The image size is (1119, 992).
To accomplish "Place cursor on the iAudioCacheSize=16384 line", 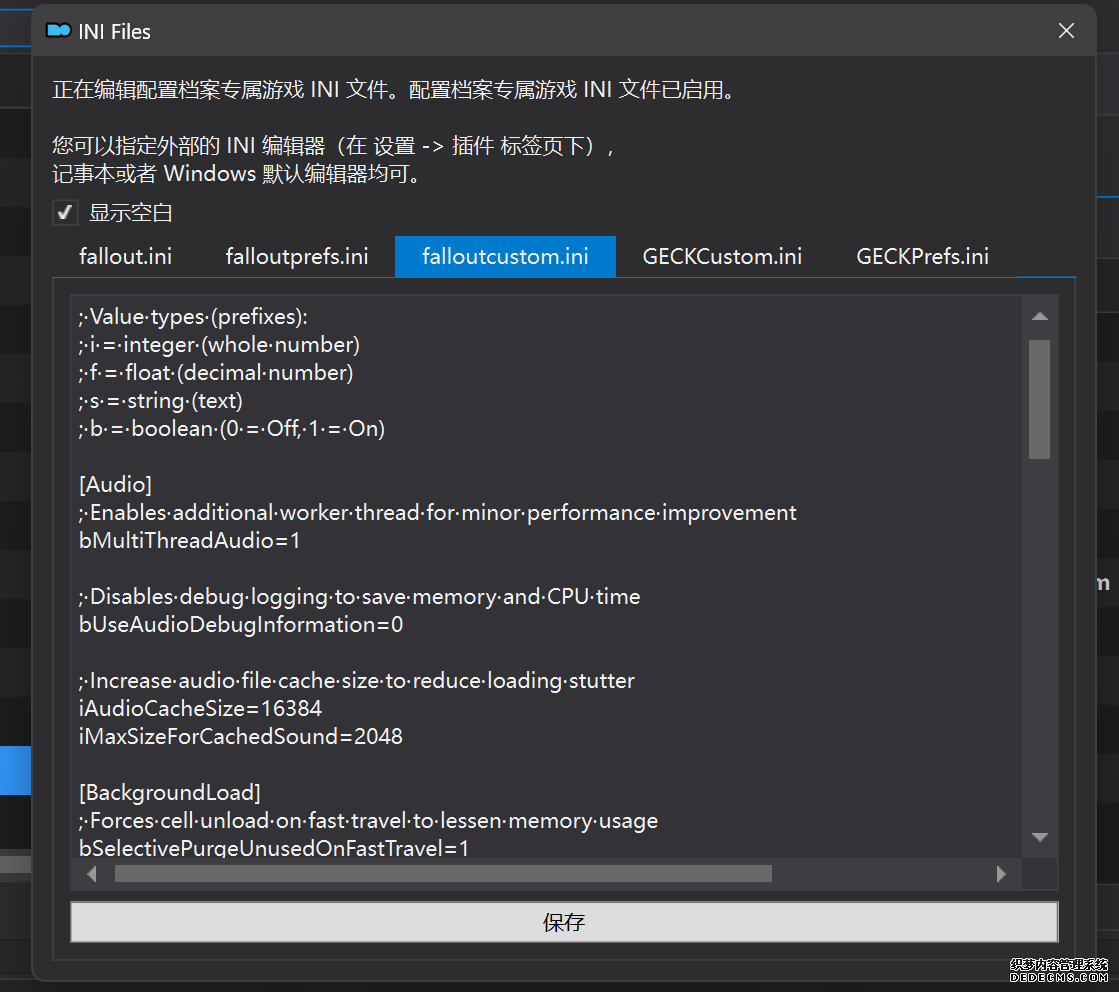I will 200,709.
